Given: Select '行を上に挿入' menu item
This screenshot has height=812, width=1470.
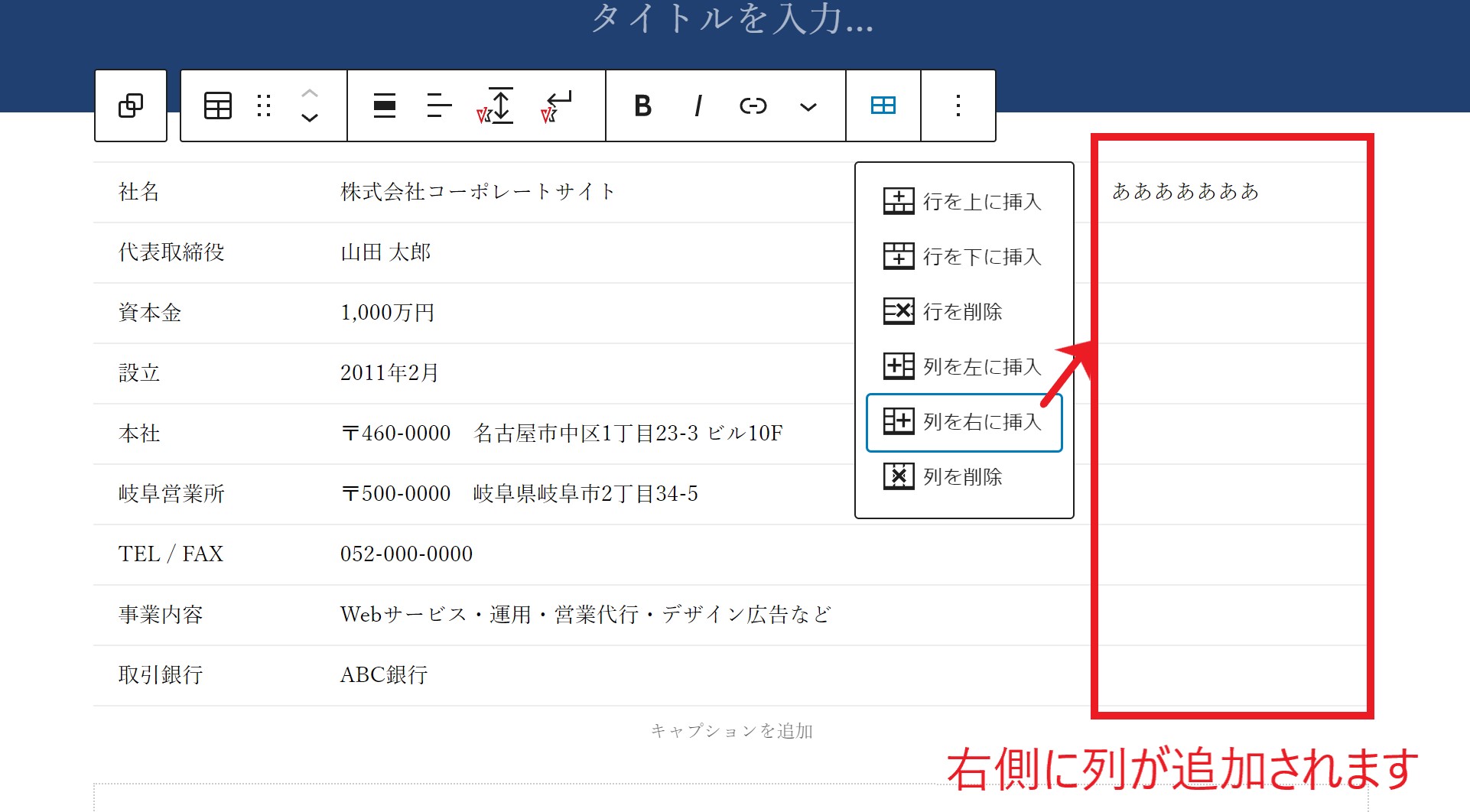Looking at the screenshot, I should tap(964, 201).
